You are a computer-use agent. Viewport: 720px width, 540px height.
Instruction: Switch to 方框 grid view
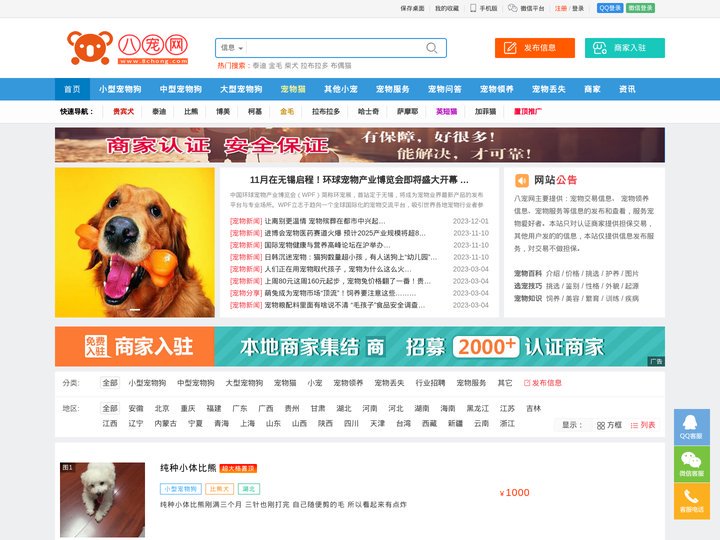pos(609,425)
